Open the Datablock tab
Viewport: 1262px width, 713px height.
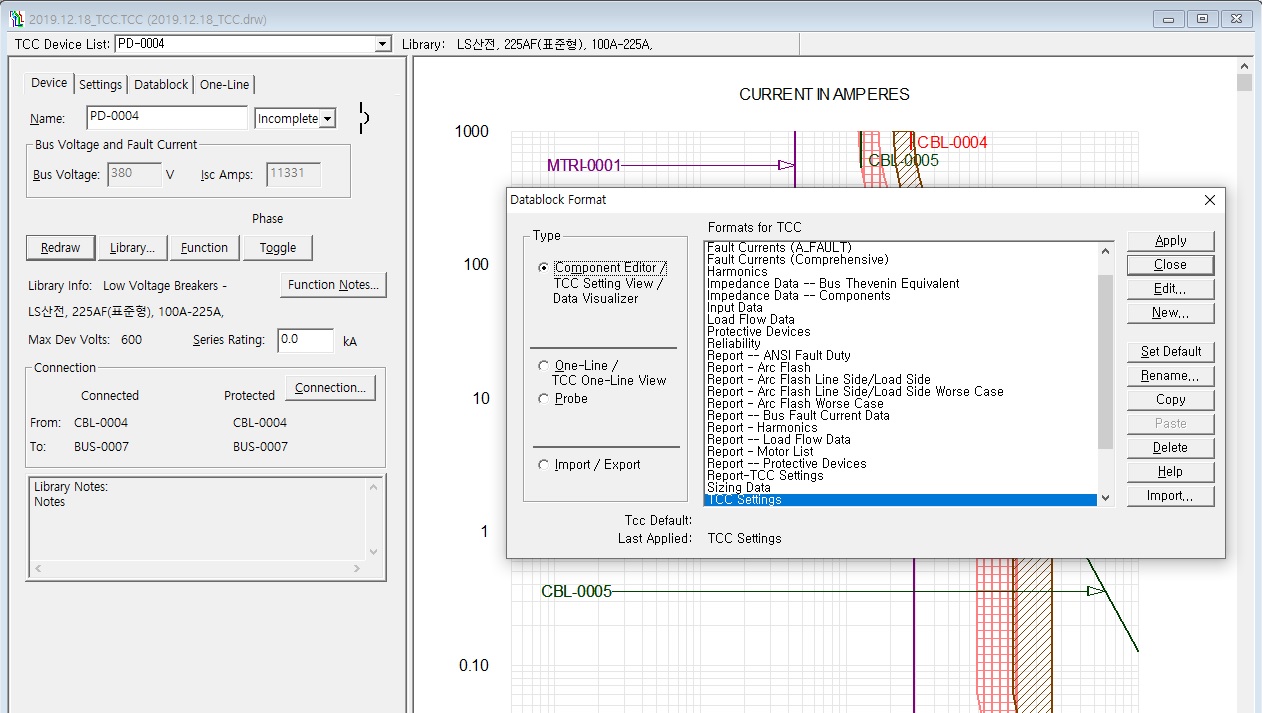[x=161, y=85]
